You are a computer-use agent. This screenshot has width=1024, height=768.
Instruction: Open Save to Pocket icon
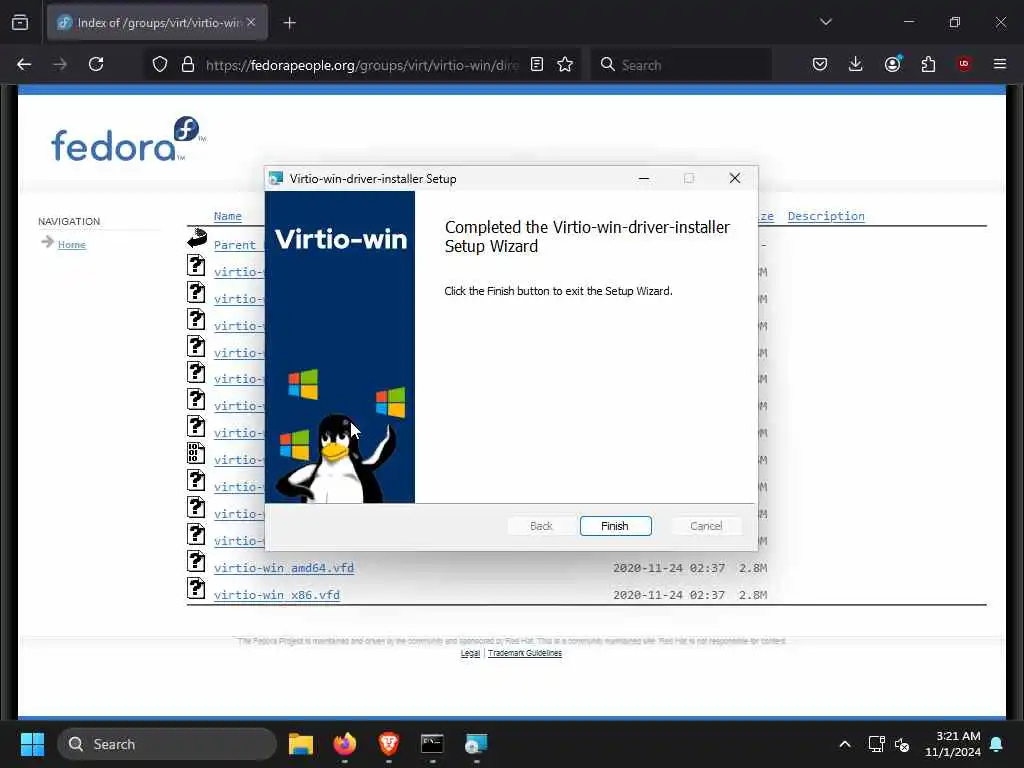820,64
